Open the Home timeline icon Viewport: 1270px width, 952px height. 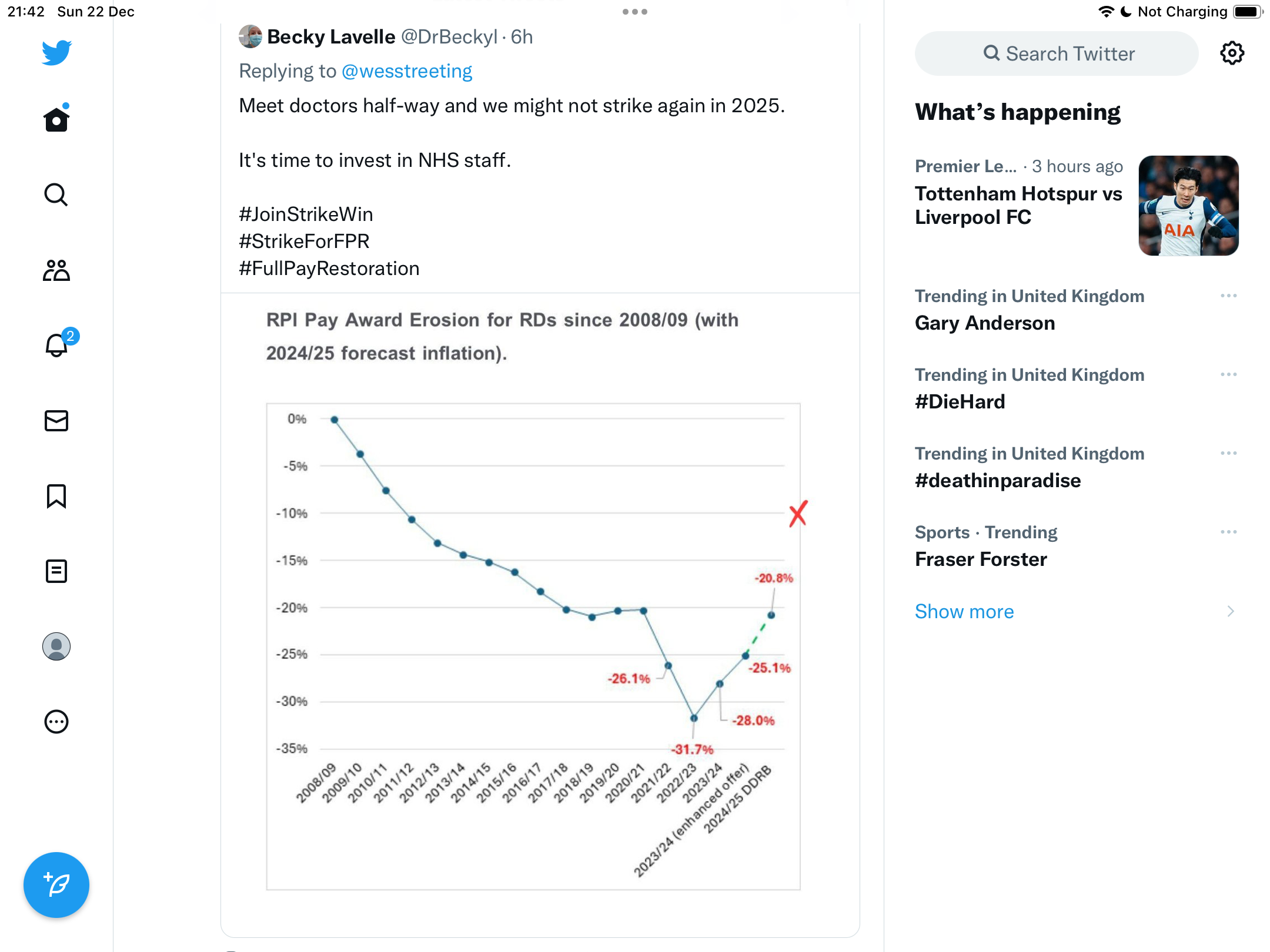(56, 118)
